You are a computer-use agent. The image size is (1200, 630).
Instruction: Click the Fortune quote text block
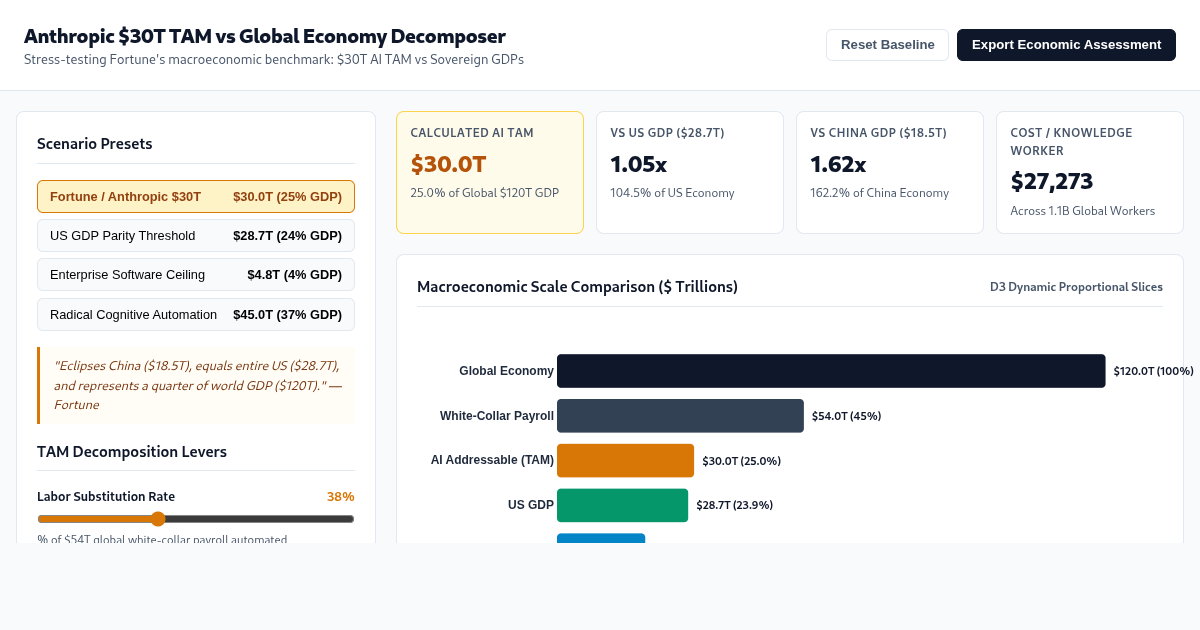coord(196,385)
